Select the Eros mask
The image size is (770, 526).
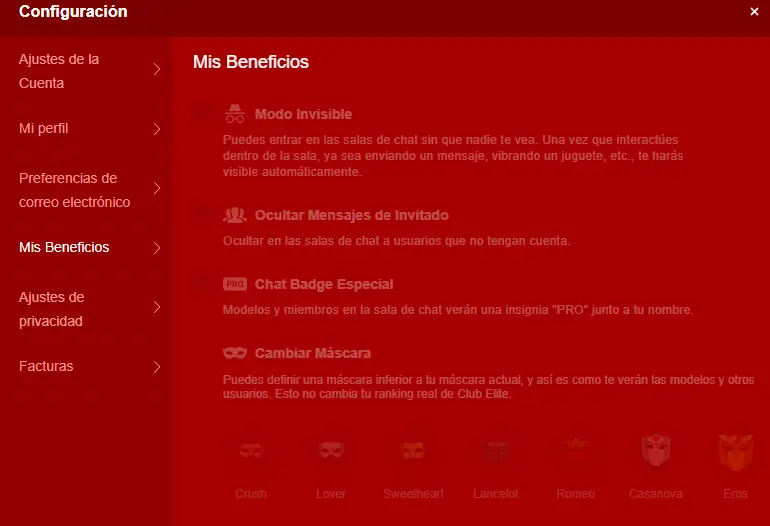[x=735, y=452]
